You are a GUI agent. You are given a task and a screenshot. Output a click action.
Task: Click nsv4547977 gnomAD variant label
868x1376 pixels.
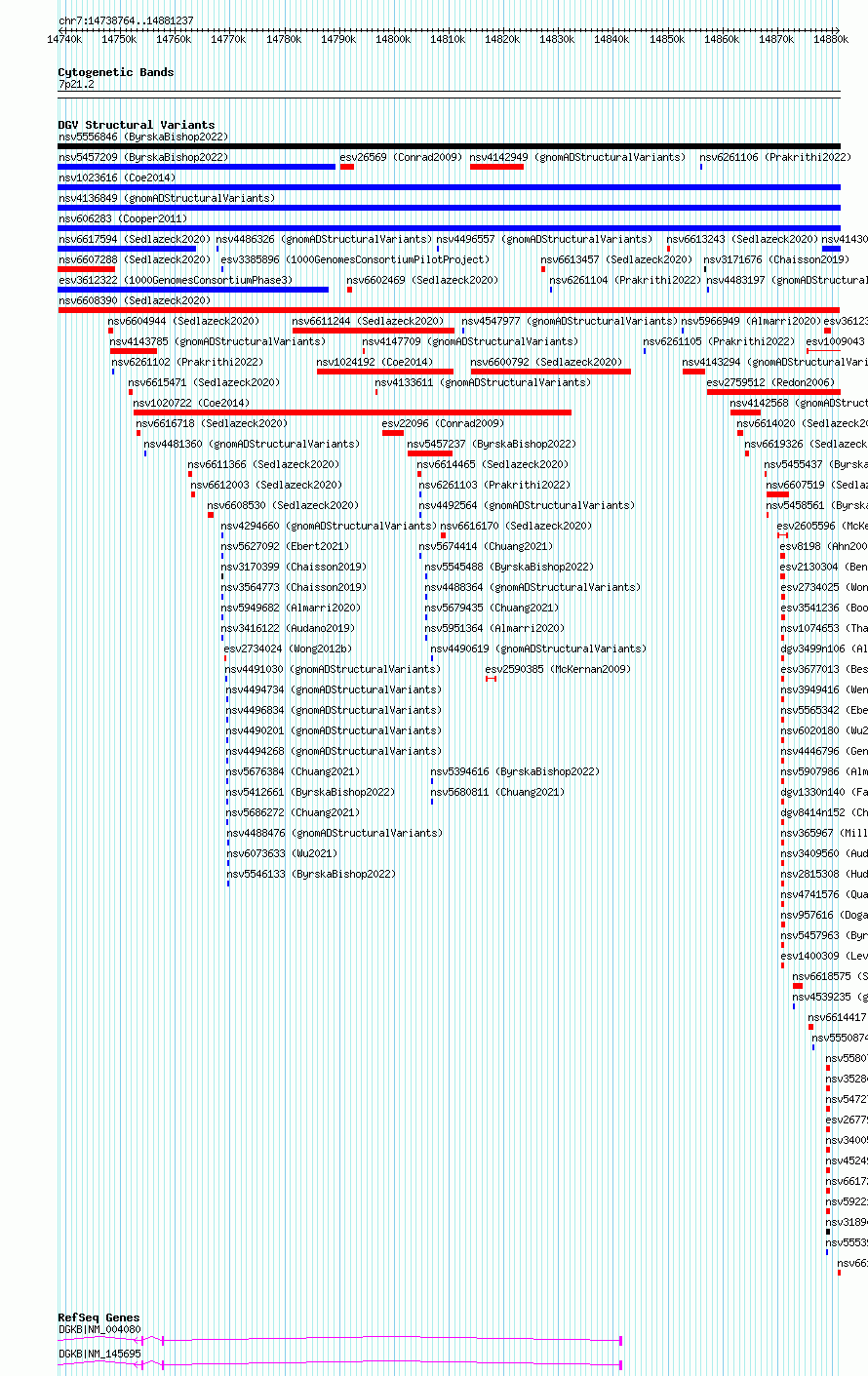570,321
